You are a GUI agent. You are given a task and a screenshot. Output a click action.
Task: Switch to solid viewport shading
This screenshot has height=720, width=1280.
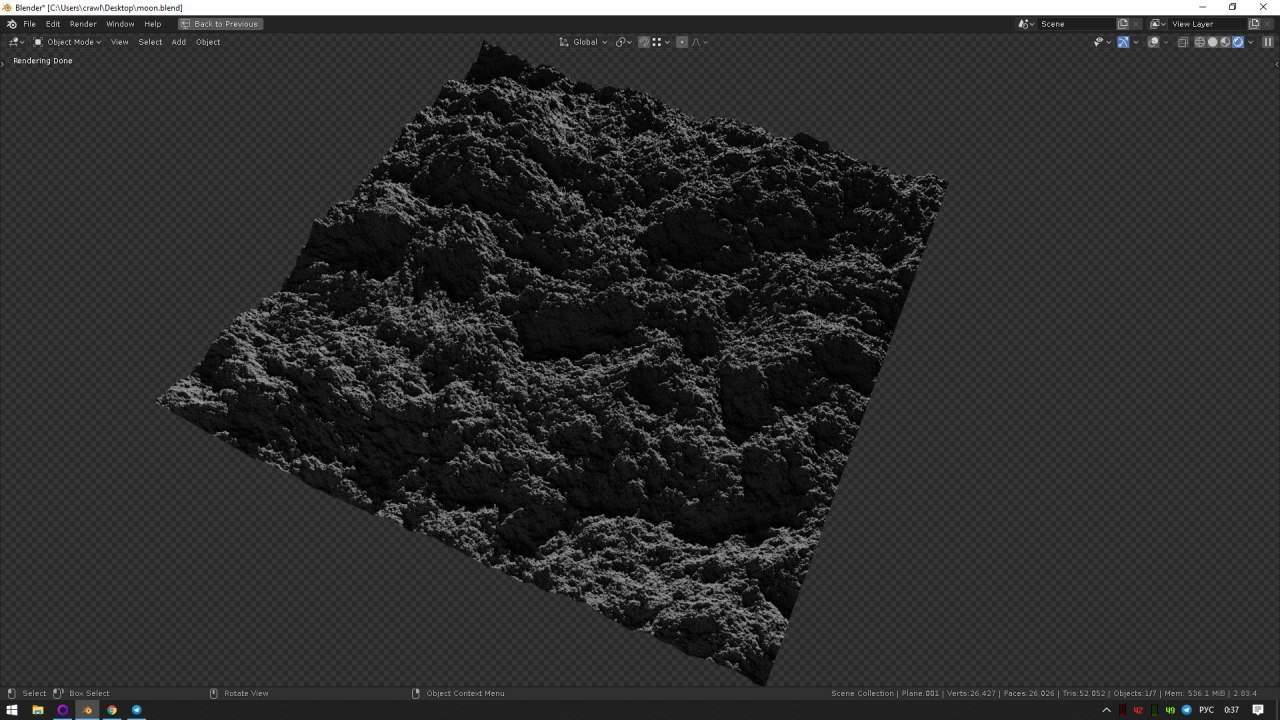[x=1213, y=42]
